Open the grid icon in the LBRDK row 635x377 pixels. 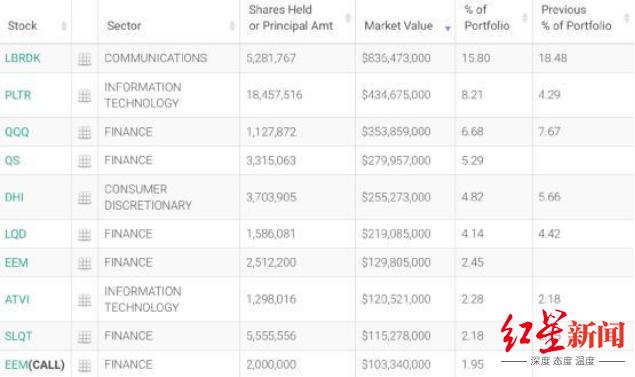point(84,59)
